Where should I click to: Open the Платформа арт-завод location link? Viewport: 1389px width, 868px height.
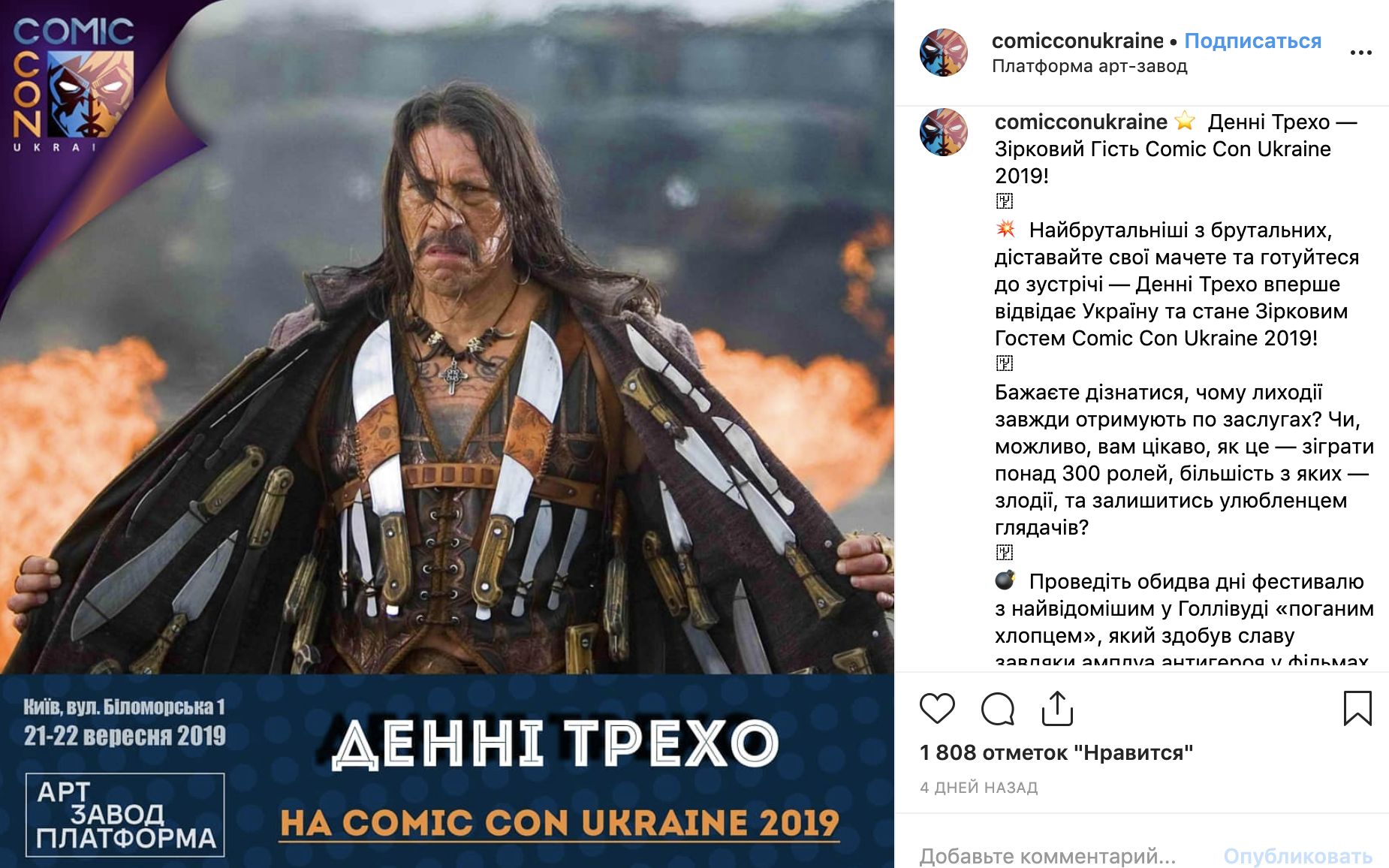[1089, 66]
